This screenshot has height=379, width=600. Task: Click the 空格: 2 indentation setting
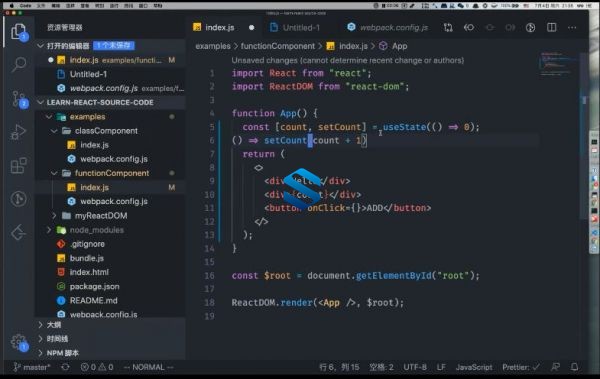381,367
